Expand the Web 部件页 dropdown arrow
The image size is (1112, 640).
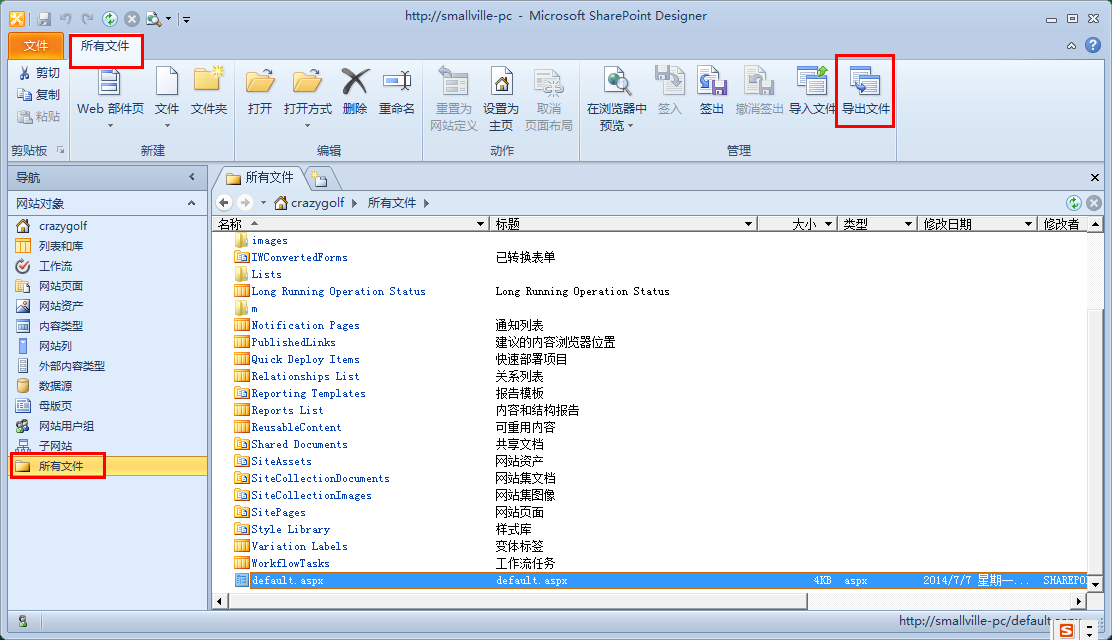(110, 126)
